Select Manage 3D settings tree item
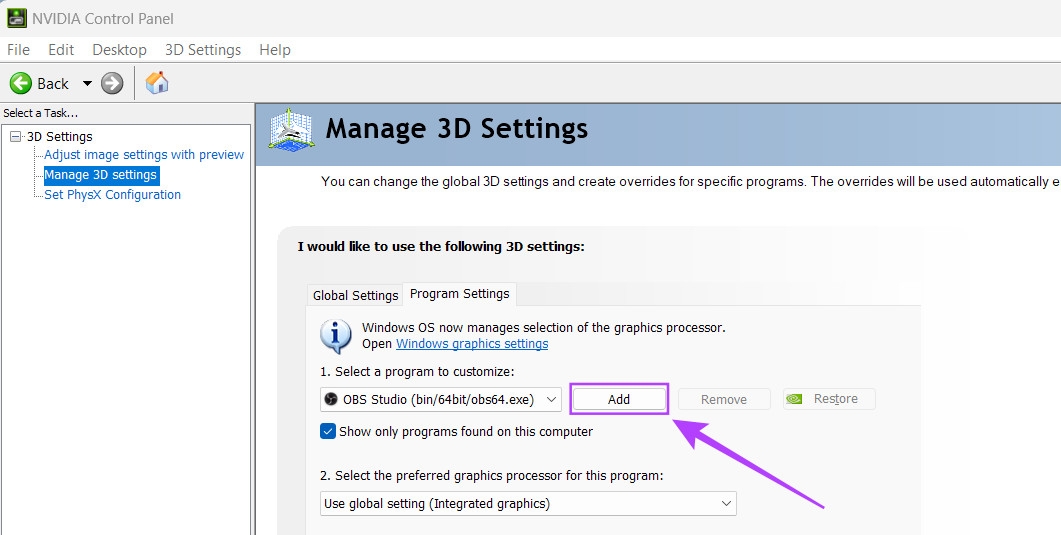The height and width of the screenshot is (535, 1061). (x=101, y=175)
